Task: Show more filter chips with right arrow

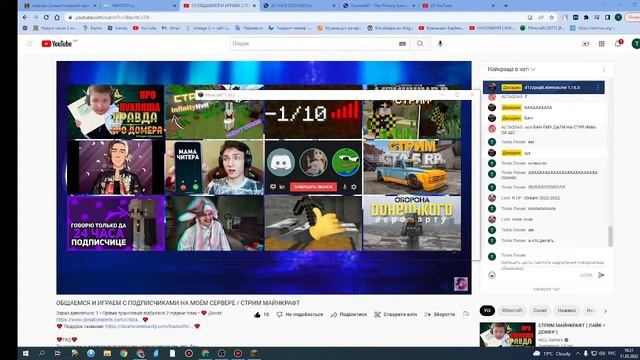Action: [x=606, y=311]
